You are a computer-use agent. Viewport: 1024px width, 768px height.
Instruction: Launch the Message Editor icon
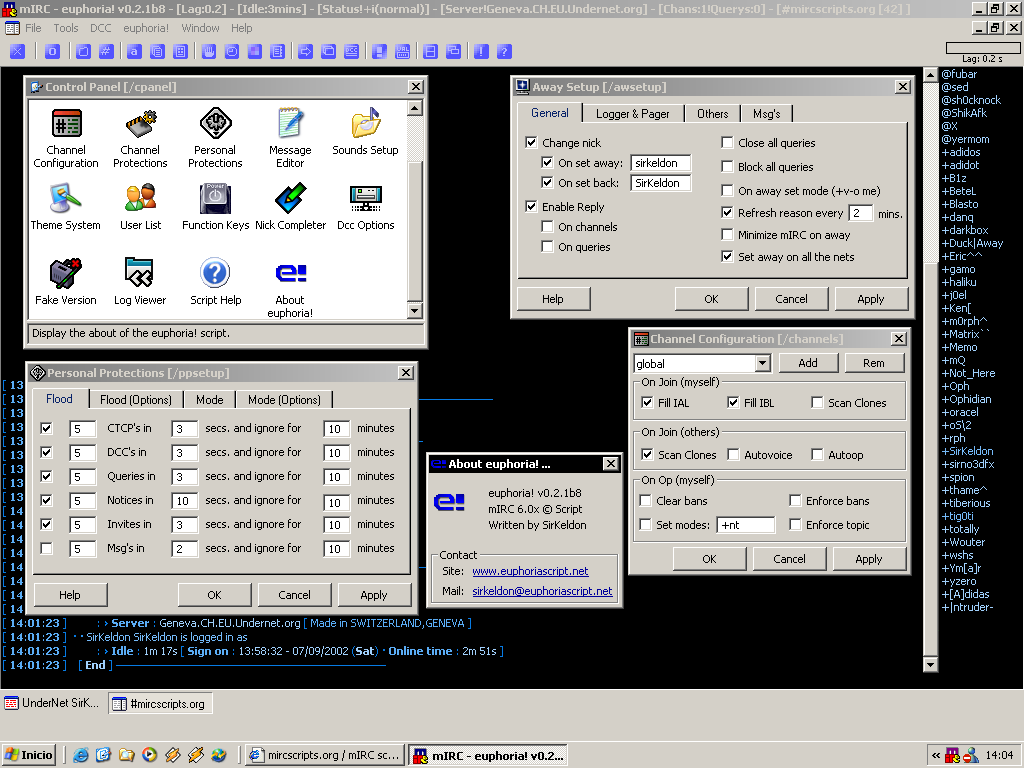(x=290, y=138)
